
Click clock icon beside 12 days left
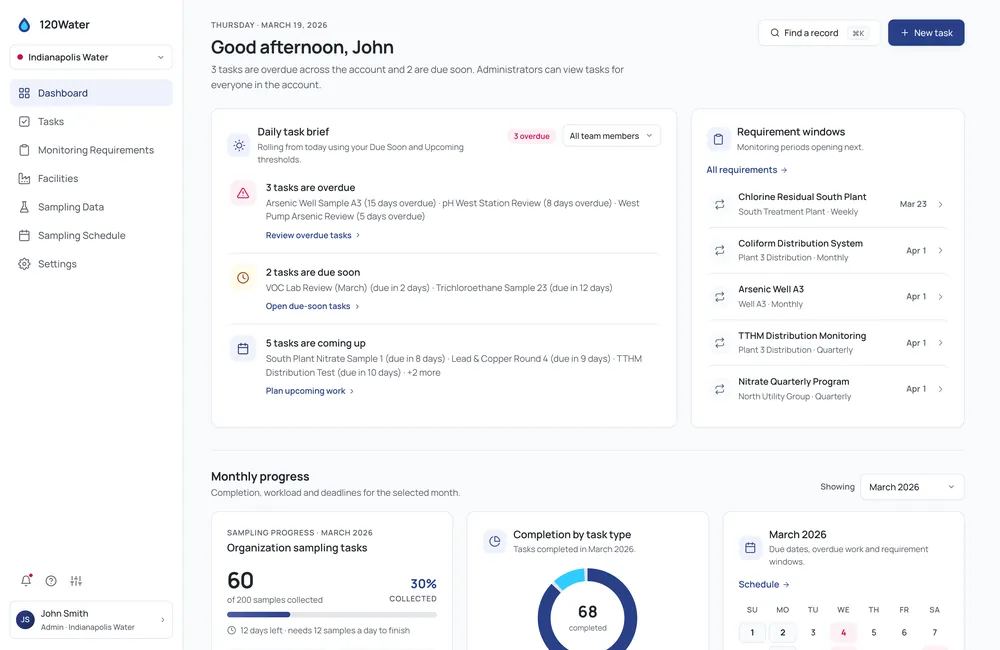pyautogui.click(x=232, y=630)
